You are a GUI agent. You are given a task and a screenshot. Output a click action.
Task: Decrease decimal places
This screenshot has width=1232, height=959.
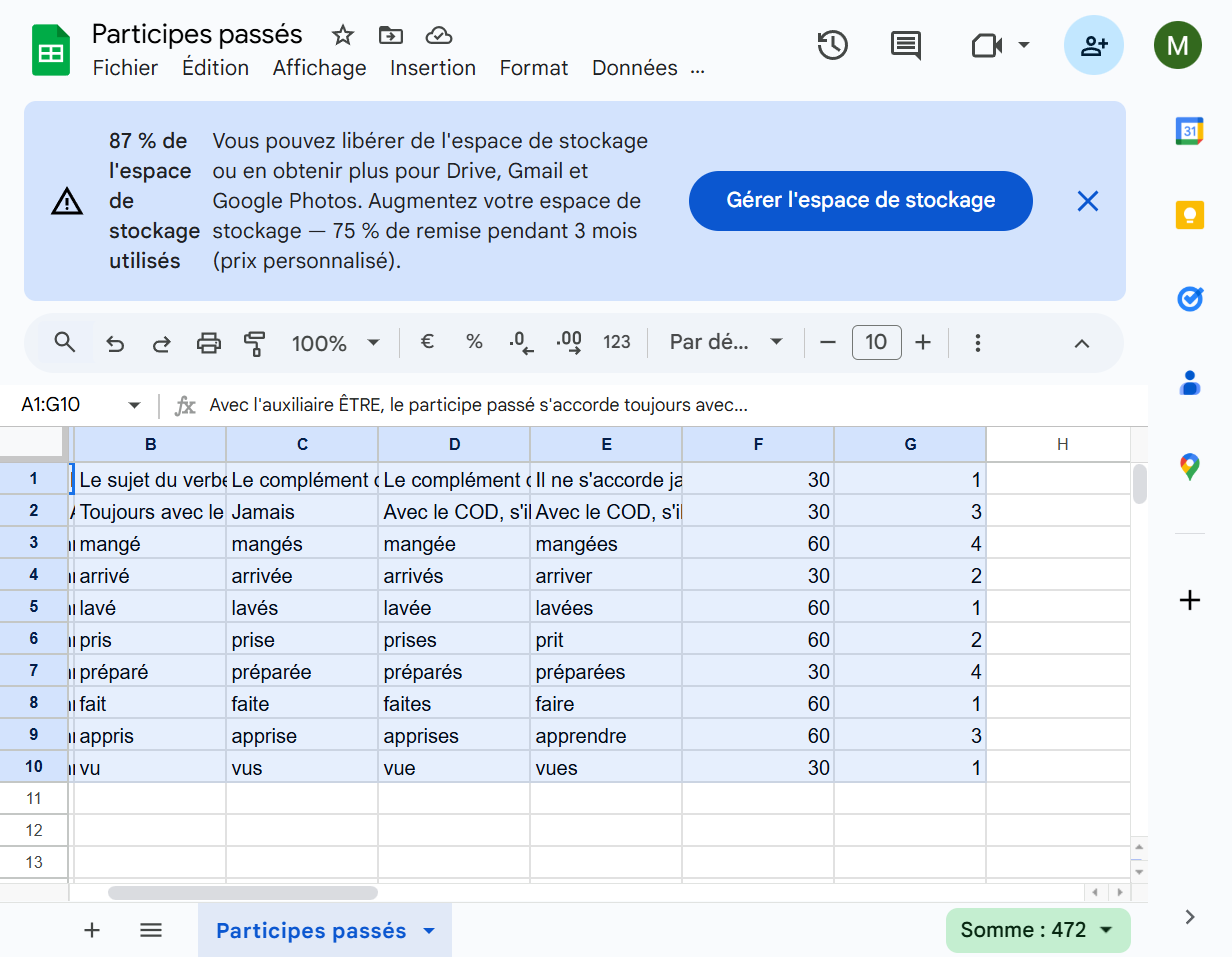pos(521,343)
